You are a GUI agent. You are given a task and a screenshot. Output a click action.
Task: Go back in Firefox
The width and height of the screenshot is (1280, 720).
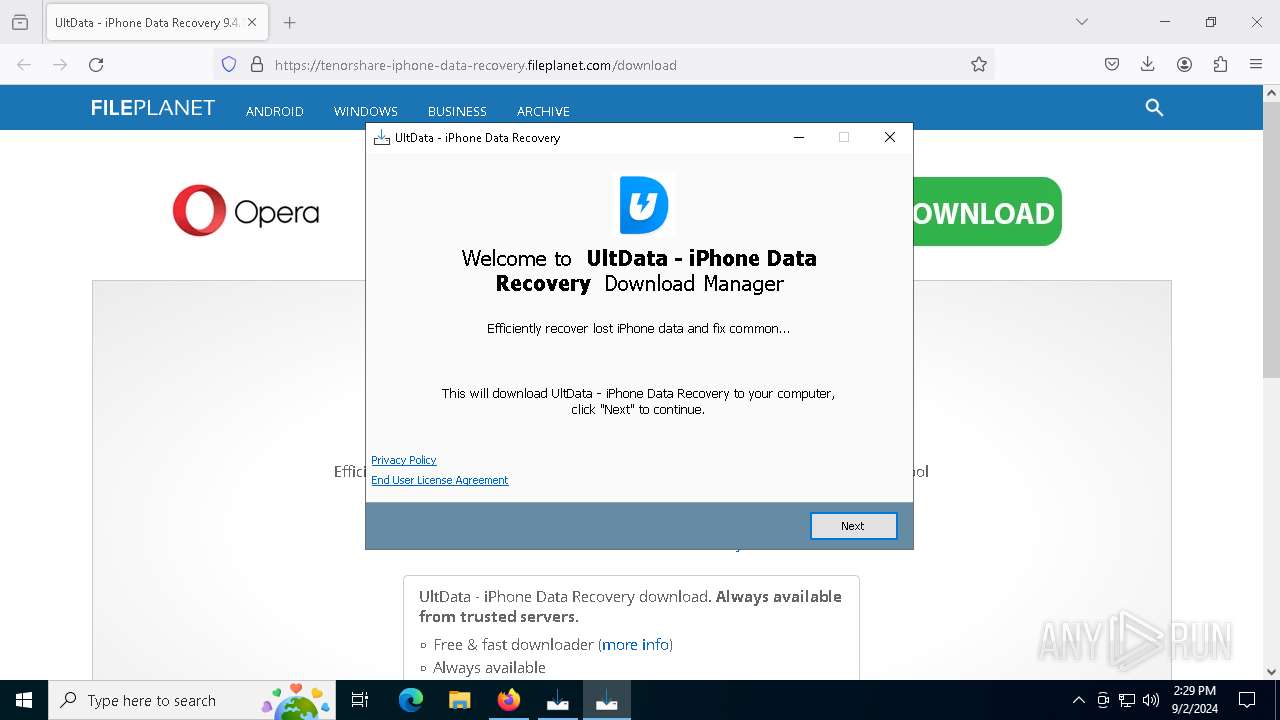tap(24, 65)
